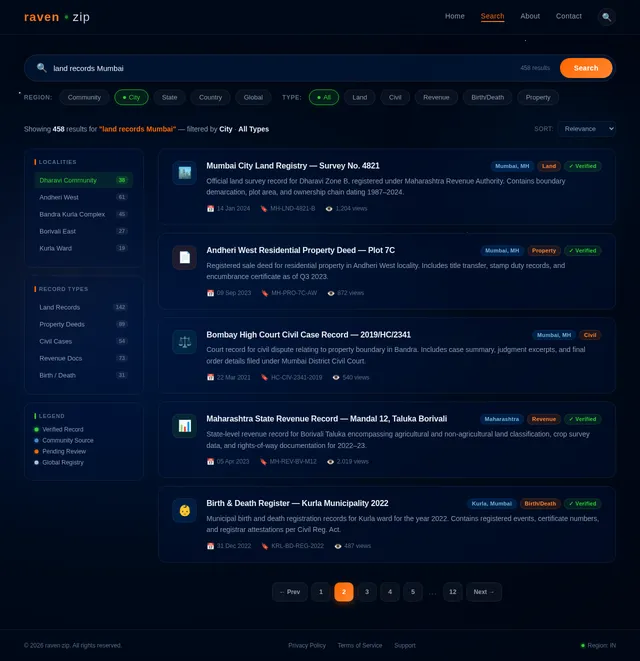Enable the Land type filter chip
This screenshot has width=640, height=661.
[359, 98]
